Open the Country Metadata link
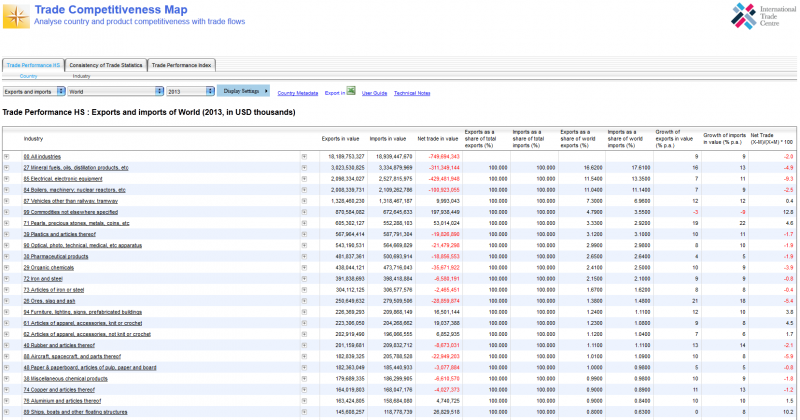Image resolution: width=800 pixels, height=420 pixels. click(297, 92)
